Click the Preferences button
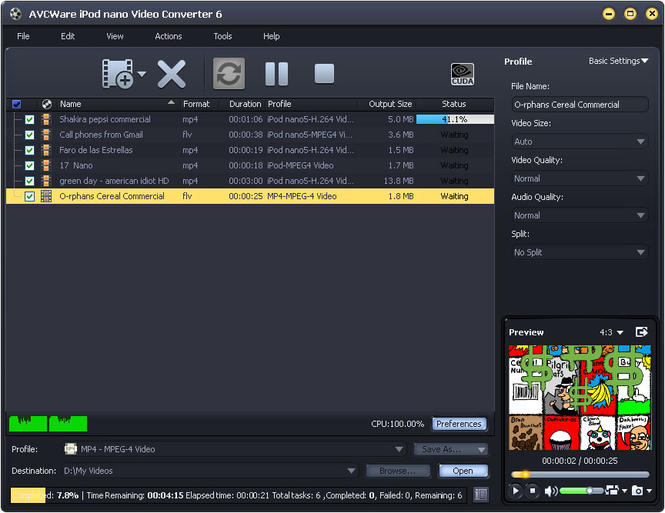The image size is (665, 513). pyautogui.click(x=459, y=424)
